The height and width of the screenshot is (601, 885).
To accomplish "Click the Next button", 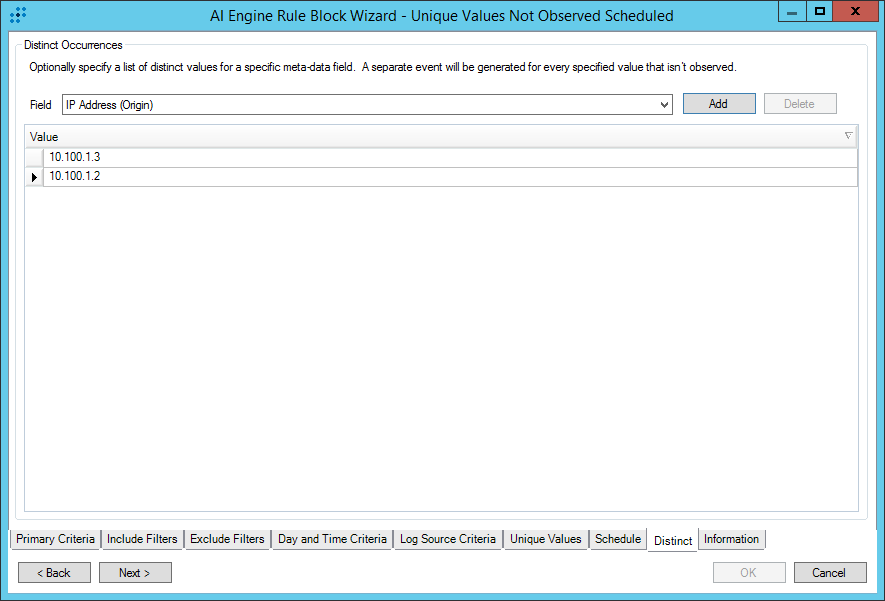I will click(x=135, y=573).
